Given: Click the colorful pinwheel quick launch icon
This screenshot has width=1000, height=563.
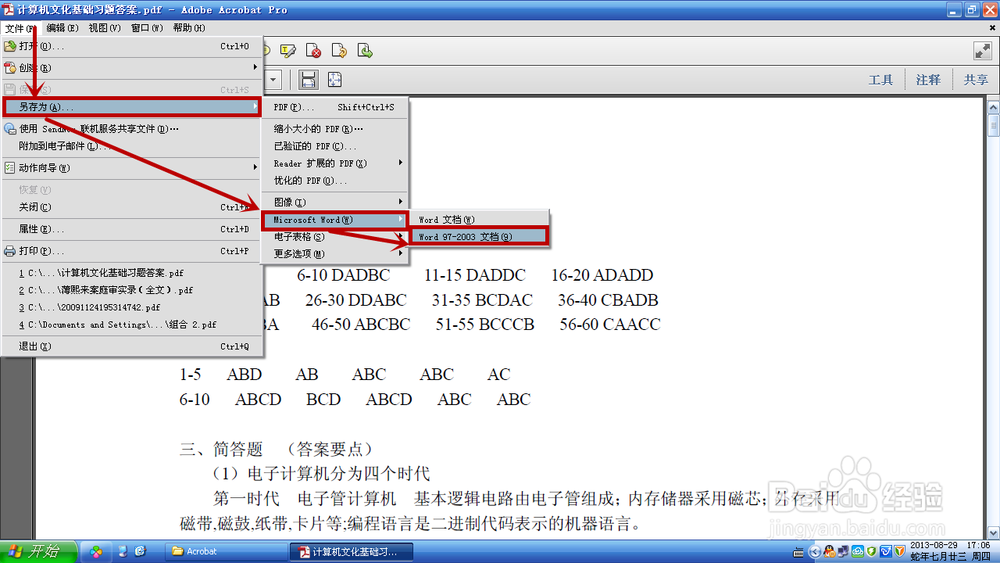Looking at the screenshot, I should 96,552.
